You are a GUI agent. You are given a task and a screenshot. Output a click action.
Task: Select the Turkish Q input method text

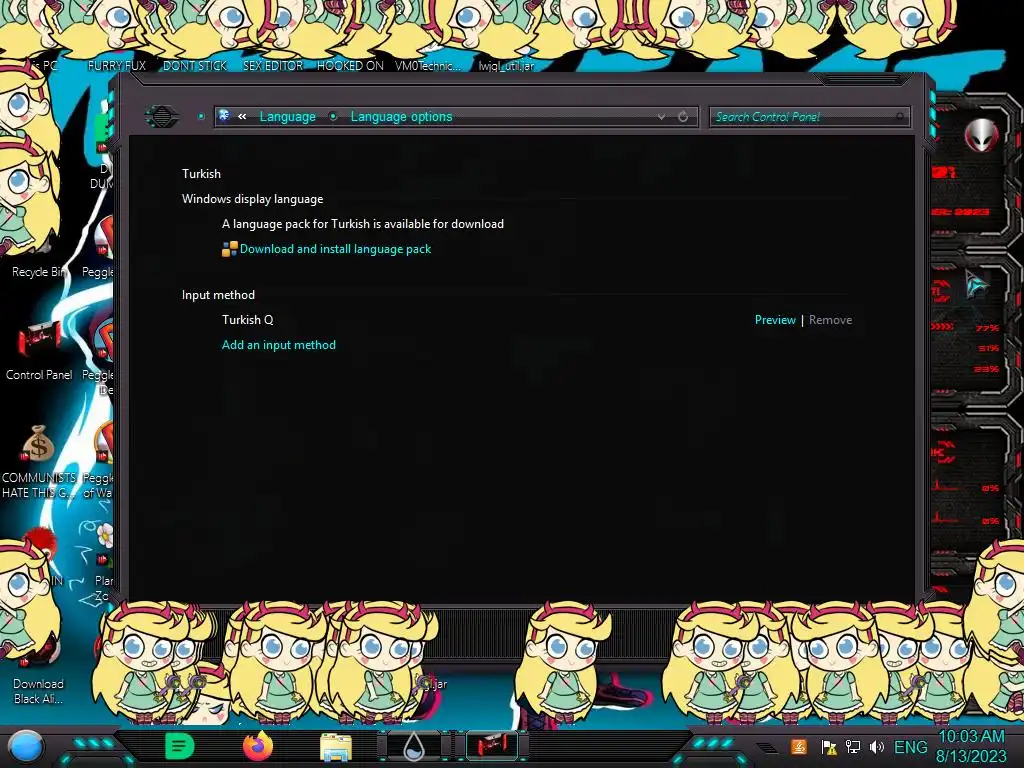[x=248, y=320]
